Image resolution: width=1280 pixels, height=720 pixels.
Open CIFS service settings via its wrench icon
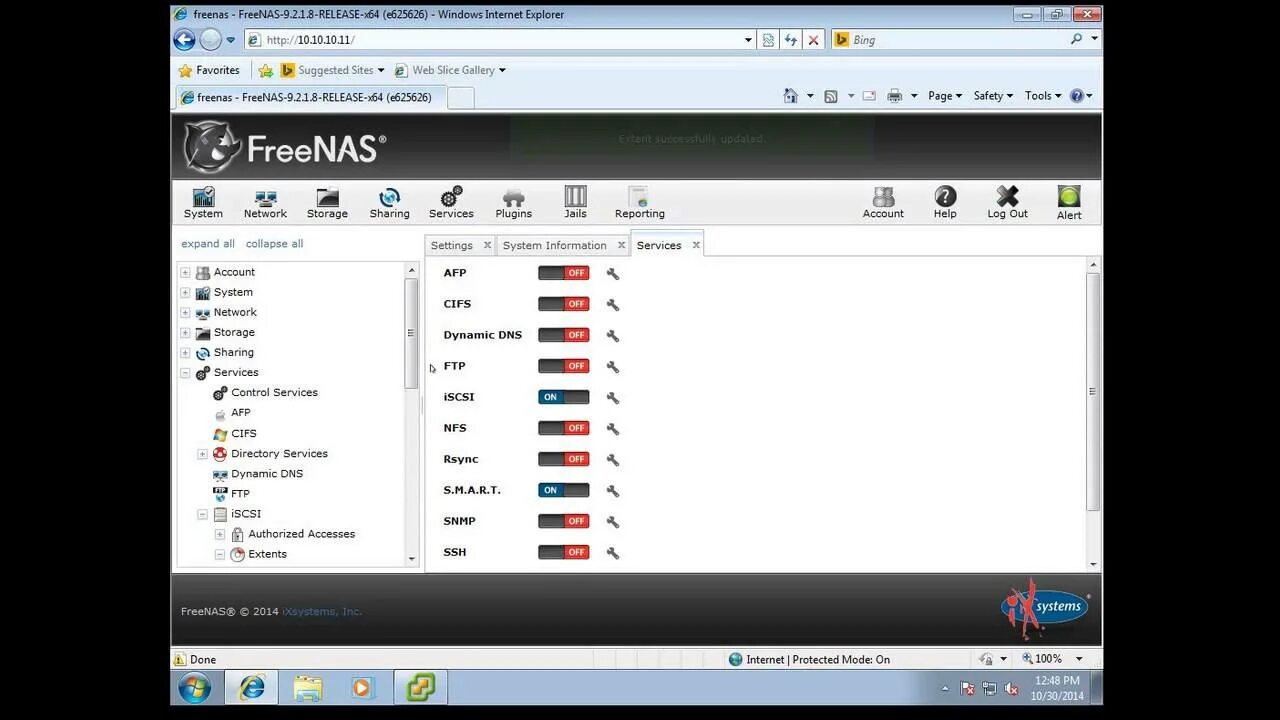612,304
